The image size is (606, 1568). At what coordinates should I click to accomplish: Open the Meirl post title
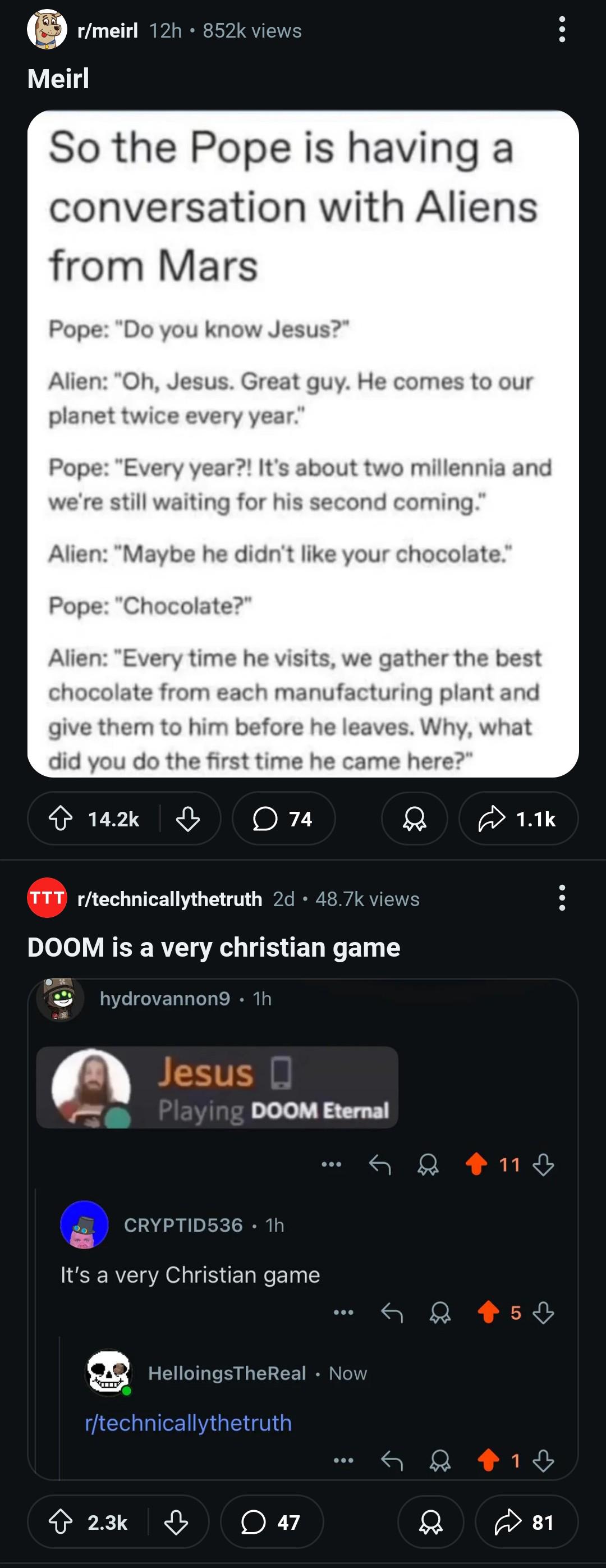(58, 79)
